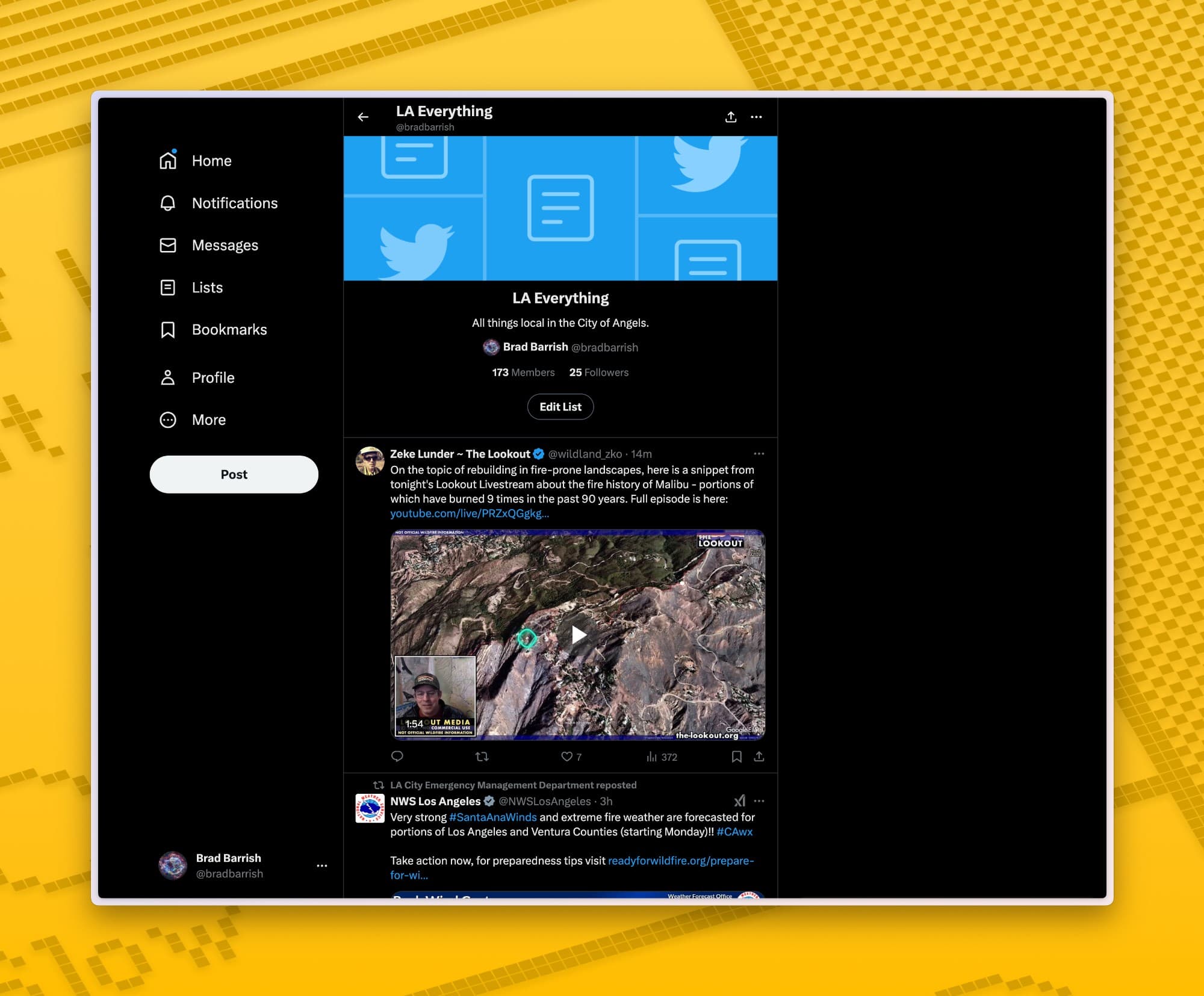
Task: Reply to Zeke Lunder's post
Action: pyautogui.click(x=397, y=756)
